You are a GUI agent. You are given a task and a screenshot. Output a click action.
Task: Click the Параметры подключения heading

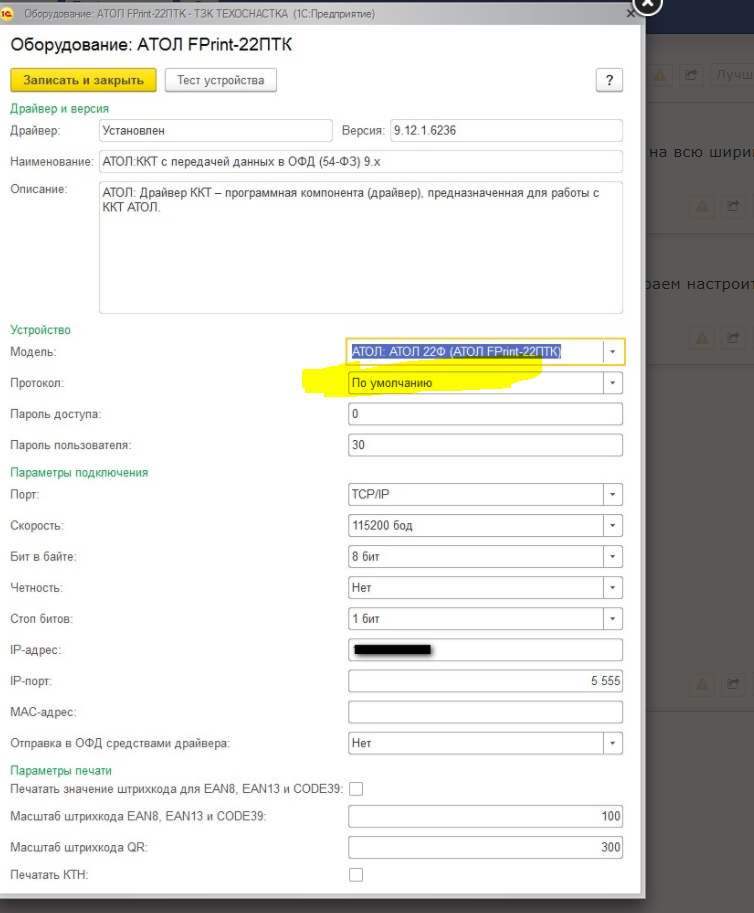coord(79,473)
